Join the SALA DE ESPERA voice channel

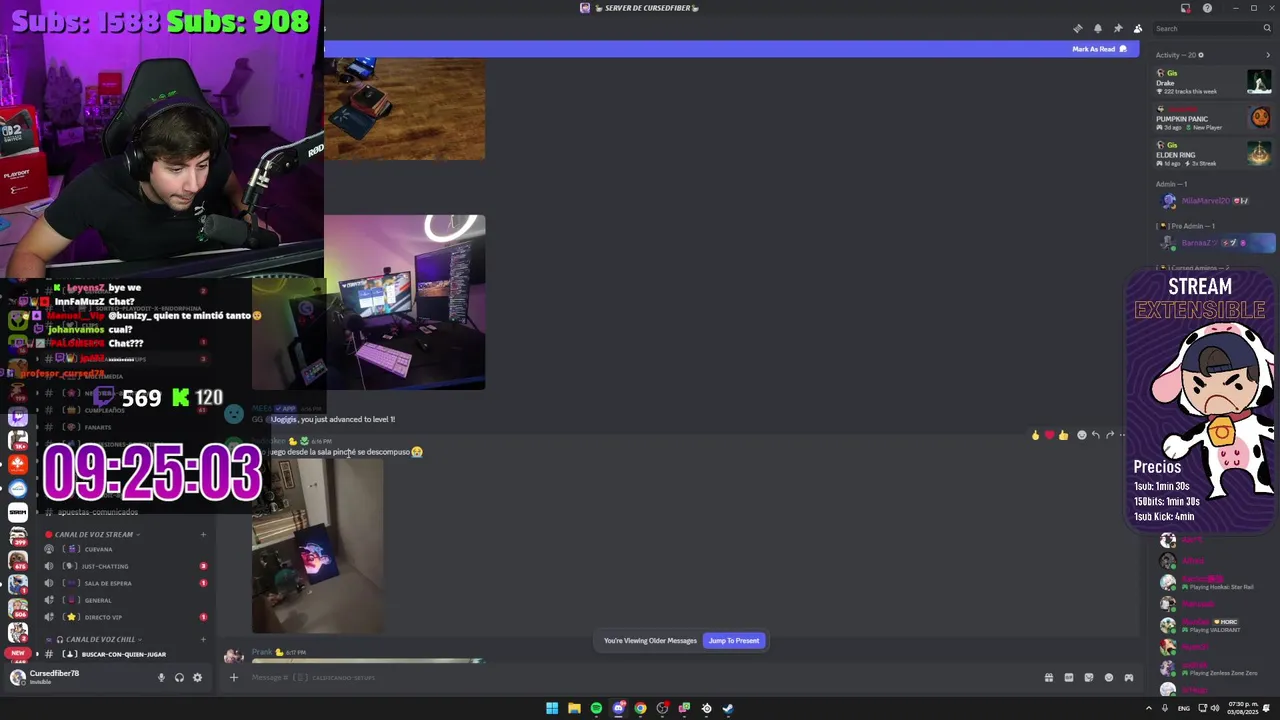tap(126, 583)
